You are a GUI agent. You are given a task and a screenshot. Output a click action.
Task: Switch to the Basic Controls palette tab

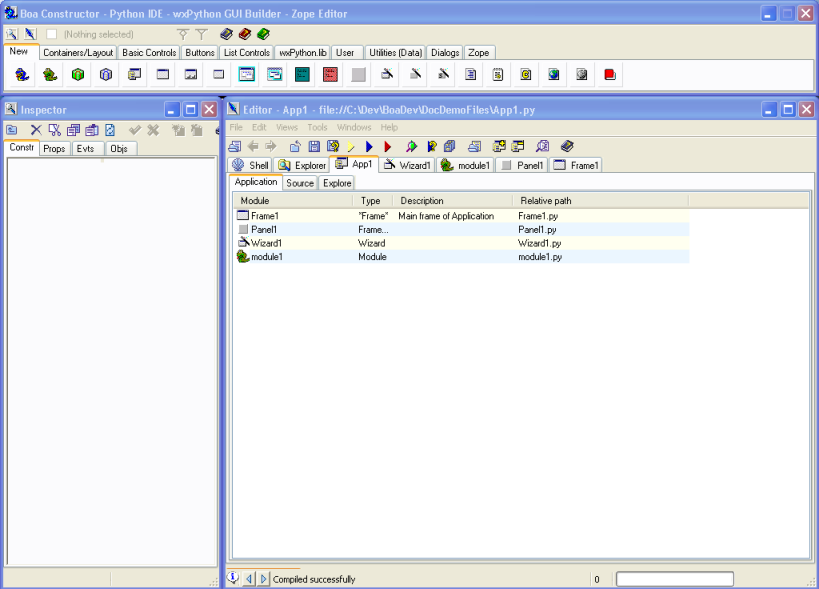pos(149,52)
